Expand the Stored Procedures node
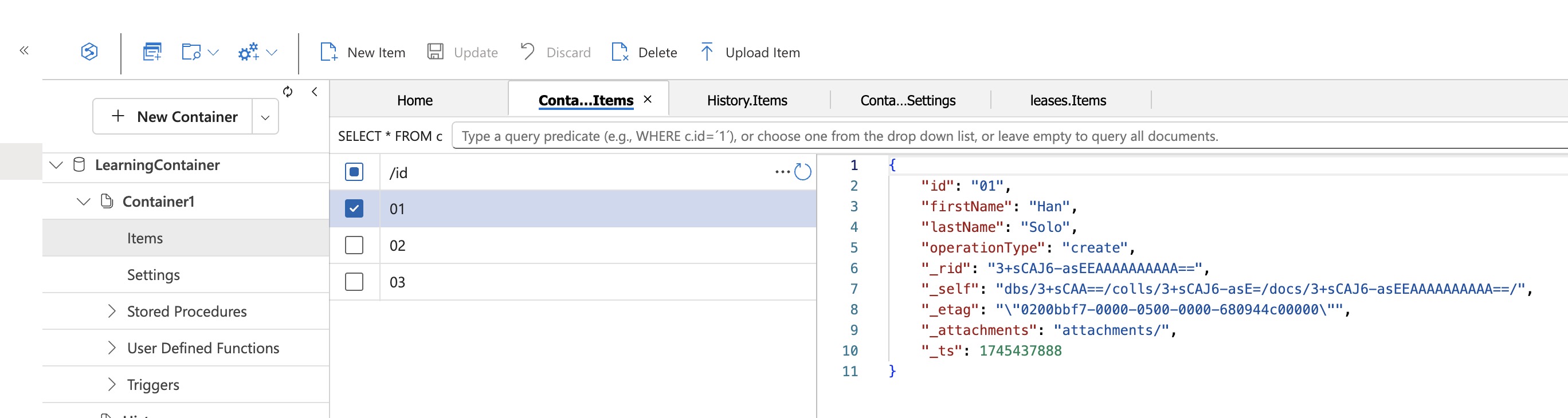This screenshot has height=418, width=1568. [x=111, y=311]
